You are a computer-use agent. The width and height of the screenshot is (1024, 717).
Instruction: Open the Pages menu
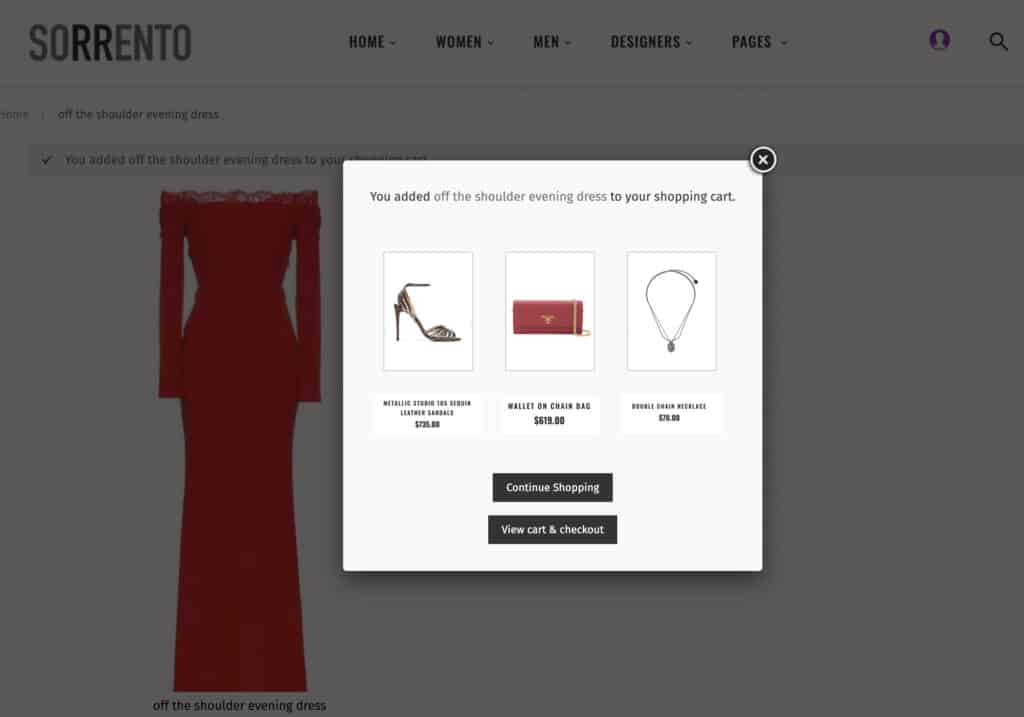(x=759, y=42)
